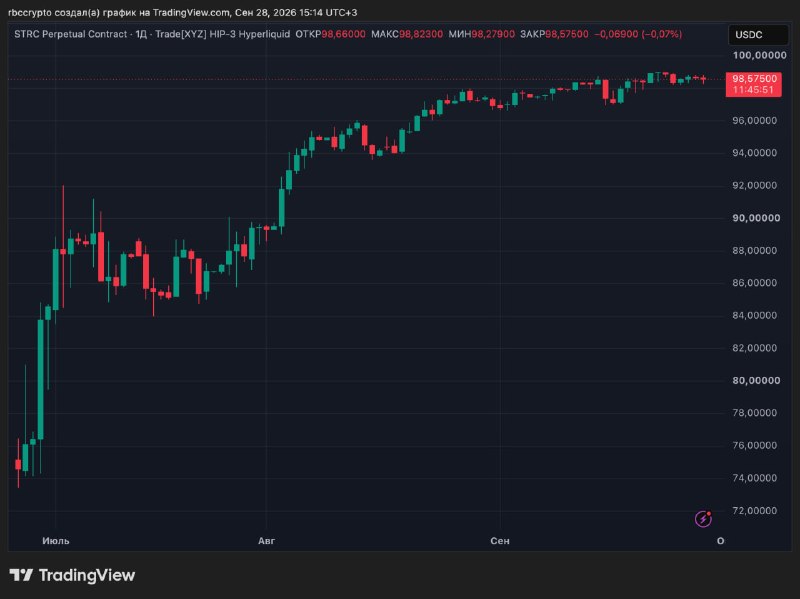Select the 1Д interval label in legend
Viewport: 800px width, 599px height.
[x=141, y=34]
